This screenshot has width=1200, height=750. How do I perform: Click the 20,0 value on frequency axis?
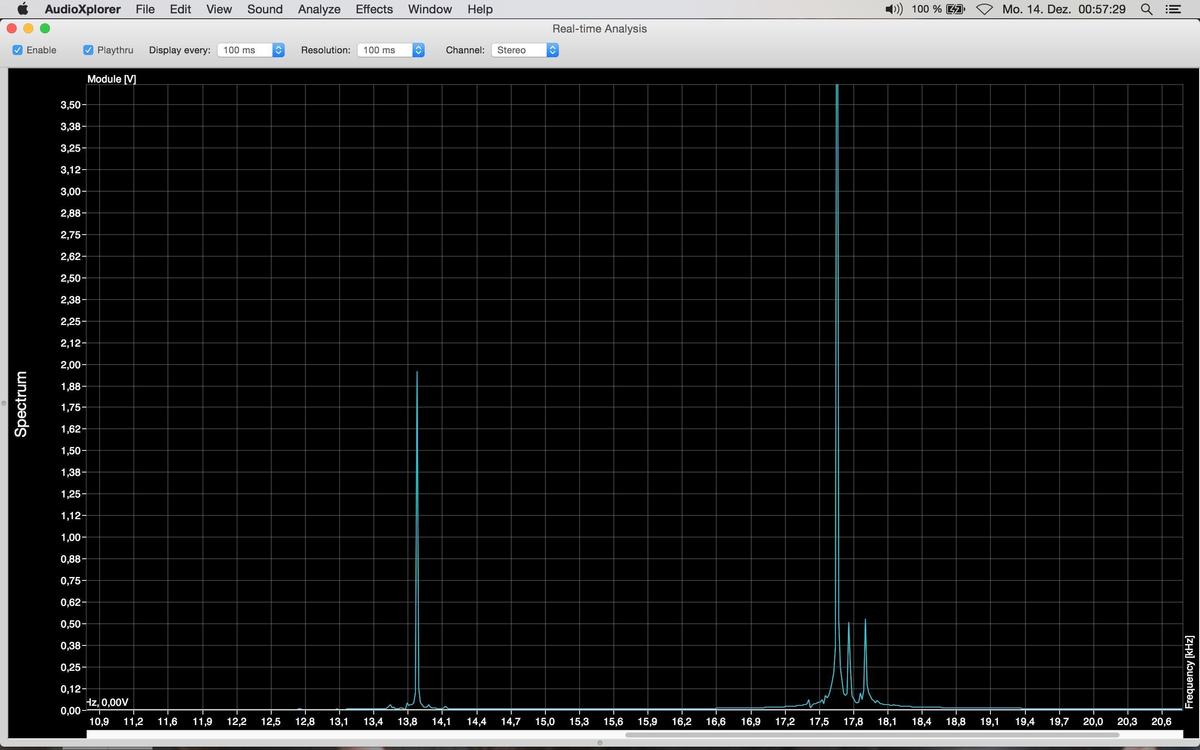pyautogui.click(x=1093, y=721)
